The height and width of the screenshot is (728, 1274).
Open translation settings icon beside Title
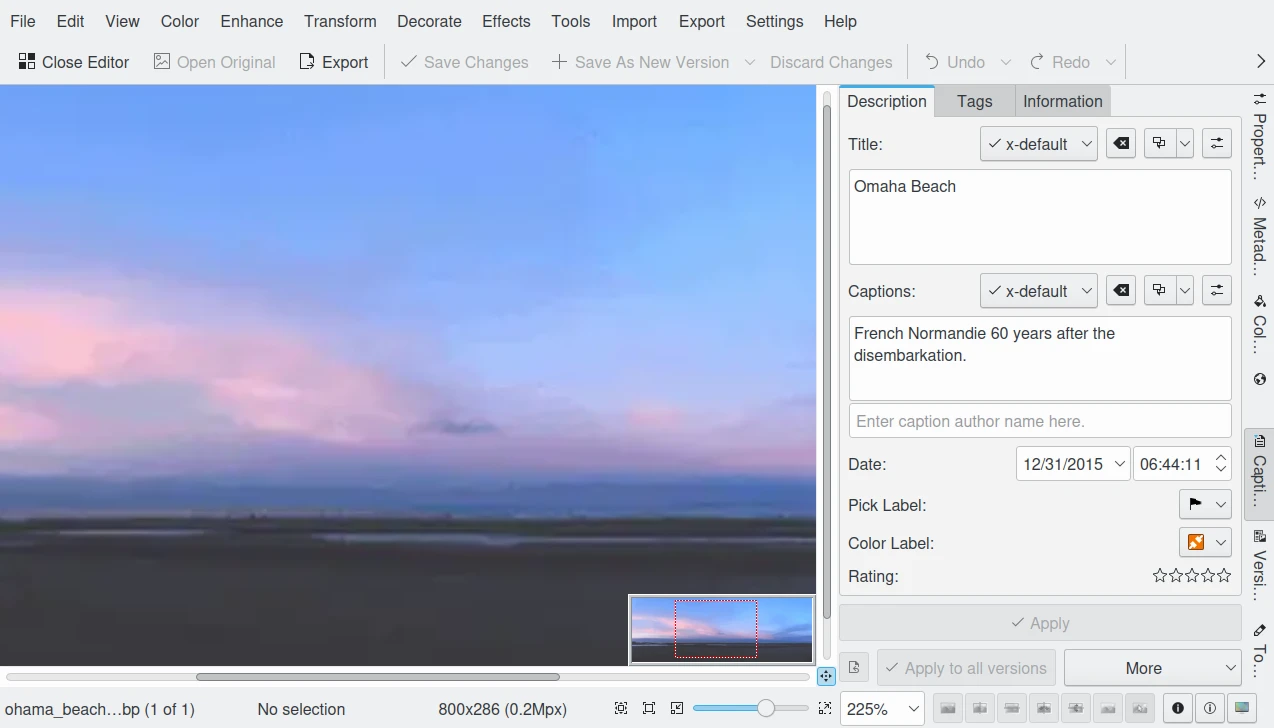coord(1216,144)
